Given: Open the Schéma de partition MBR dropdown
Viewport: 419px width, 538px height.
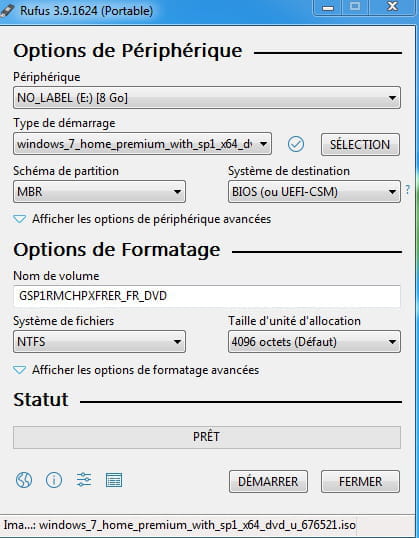Looking at the screenshot, I should tap(100, 191).
